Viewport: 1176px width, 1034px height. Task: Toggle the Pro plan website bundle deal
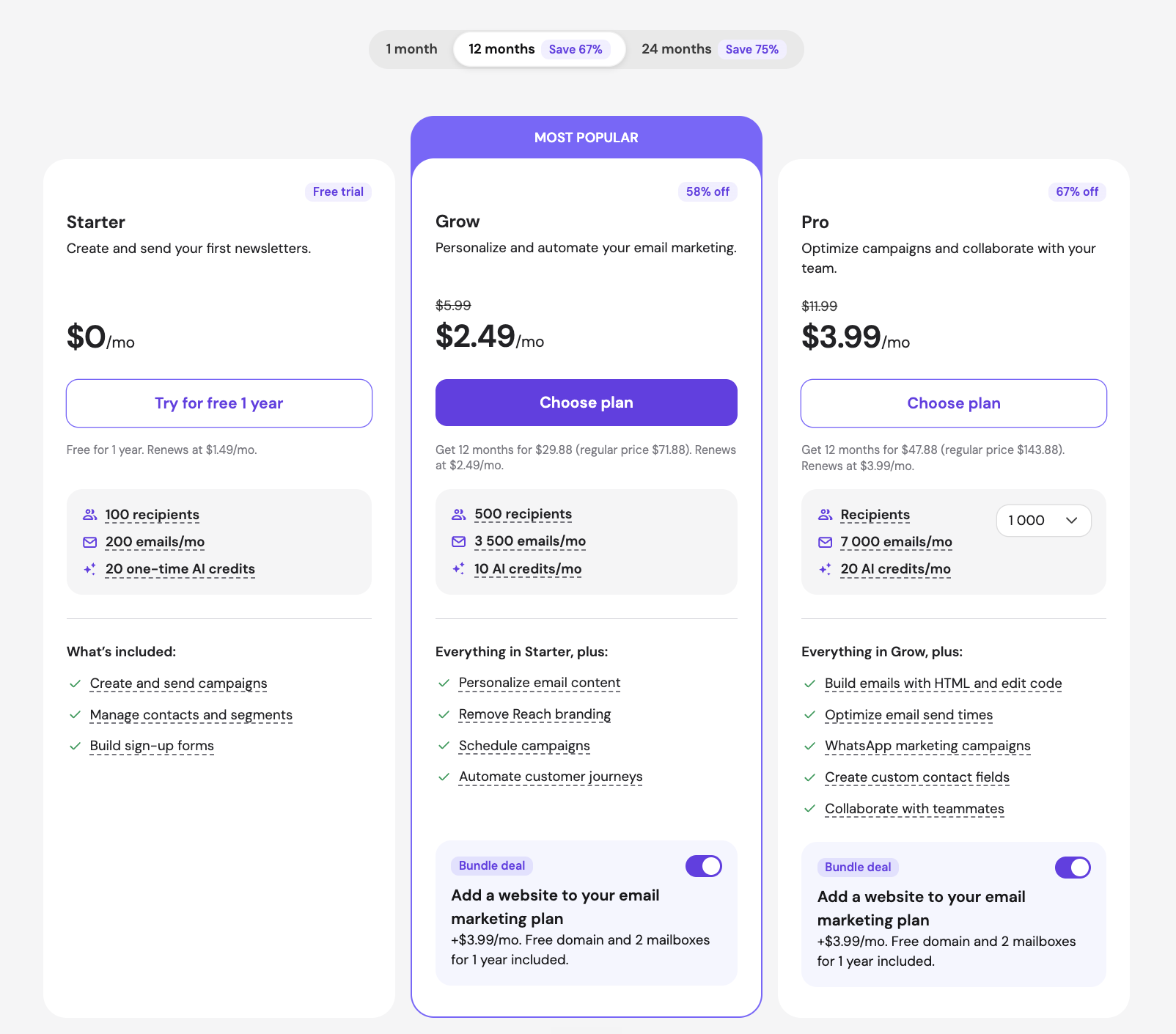click(1073, 868)
